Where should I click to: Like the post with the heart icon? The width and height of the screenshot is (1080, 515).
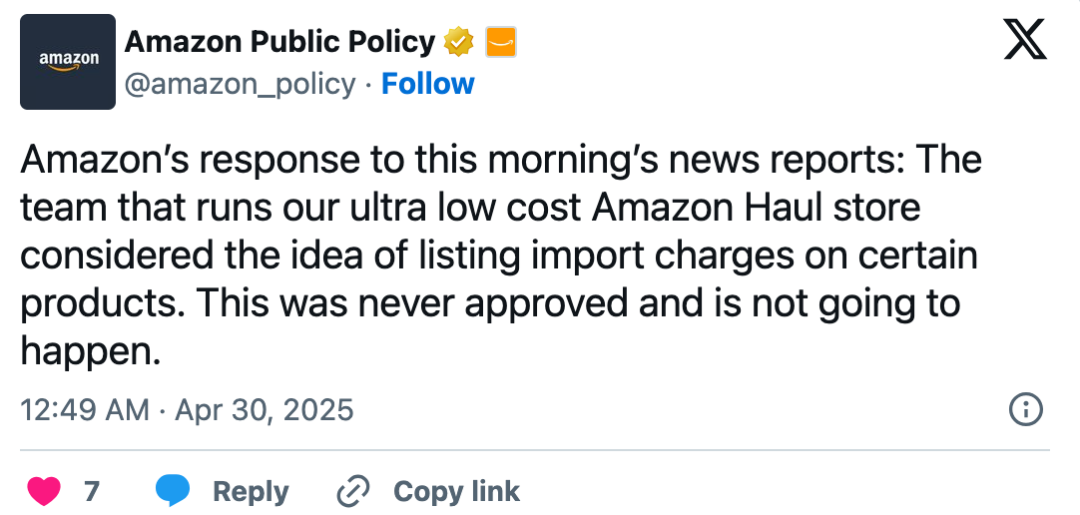pyautogui.click(x=44, y=491)
